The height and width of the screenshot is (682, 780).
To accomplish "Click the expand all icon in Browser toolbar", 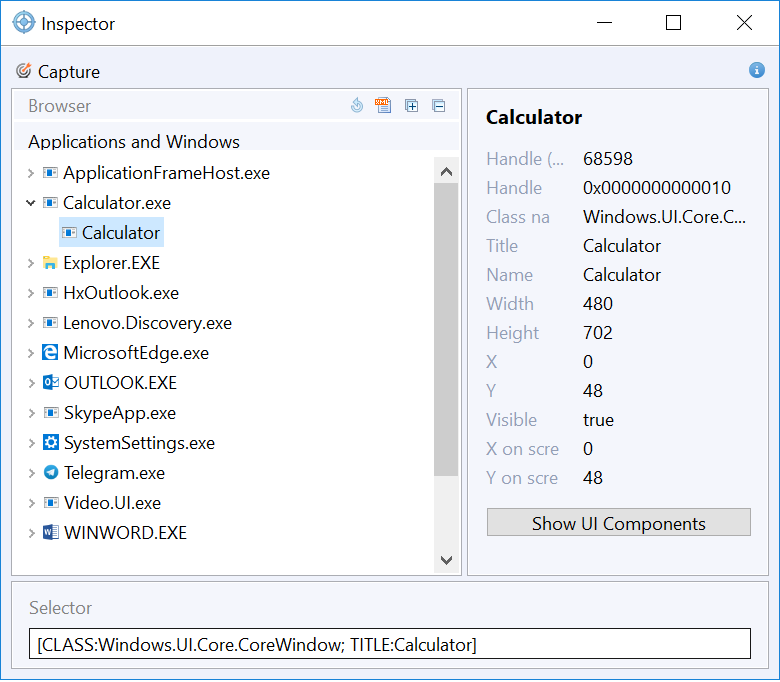I will point(411,105).
